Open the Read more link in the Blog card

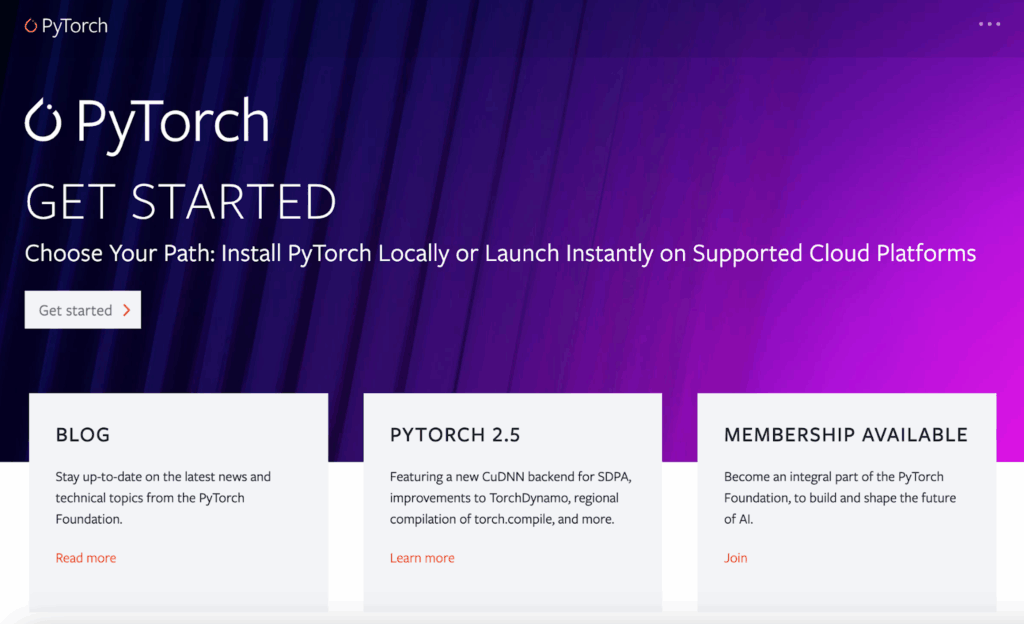coord(86,558)
